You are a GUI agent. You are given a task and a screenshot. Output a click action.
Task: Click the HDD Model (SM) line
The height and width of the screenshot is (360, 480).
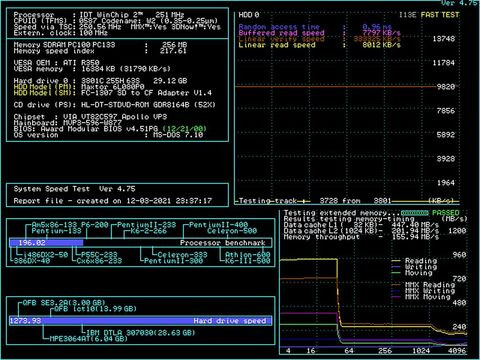pyautogui.click(x=113, y=93)
